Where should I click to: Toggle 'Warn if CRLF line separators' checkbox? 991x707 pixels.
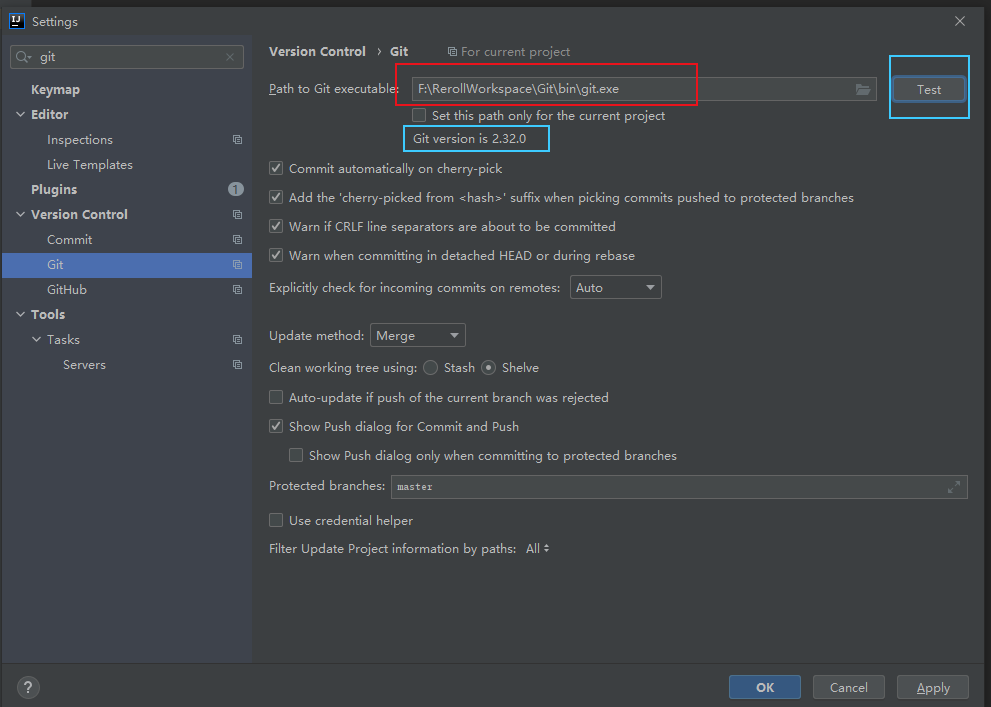(276, 226)
